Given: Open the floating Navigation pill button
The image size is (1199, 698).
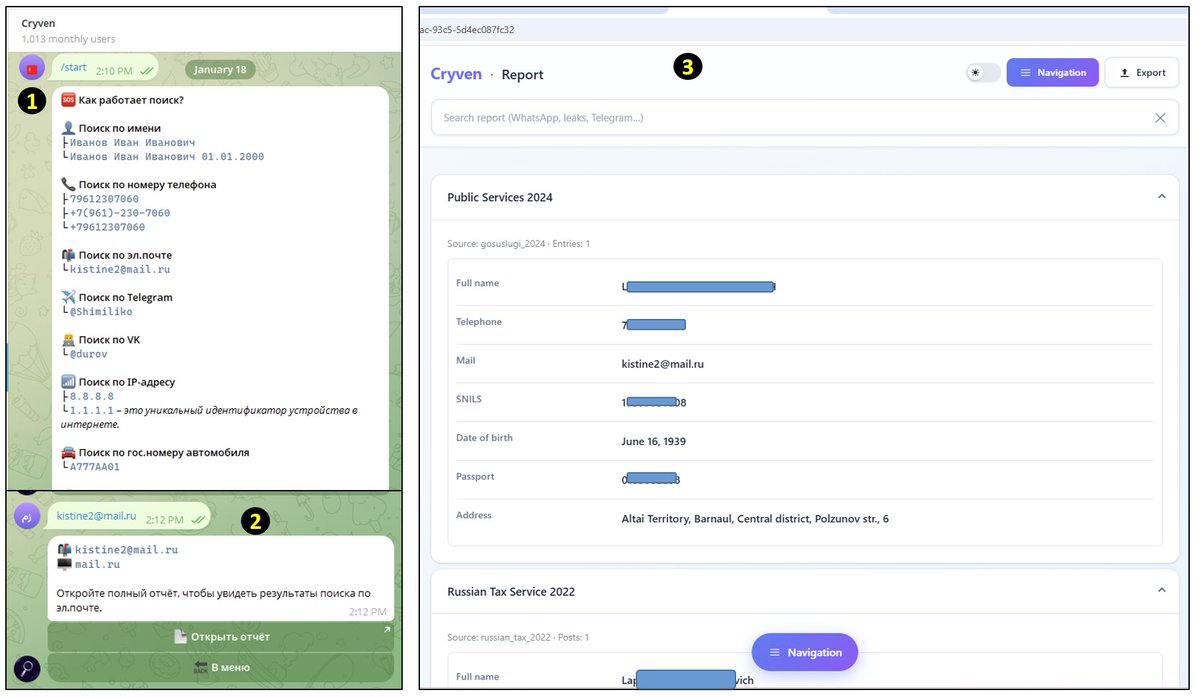Looking at the screenshot, I should [x=804, y=652].
